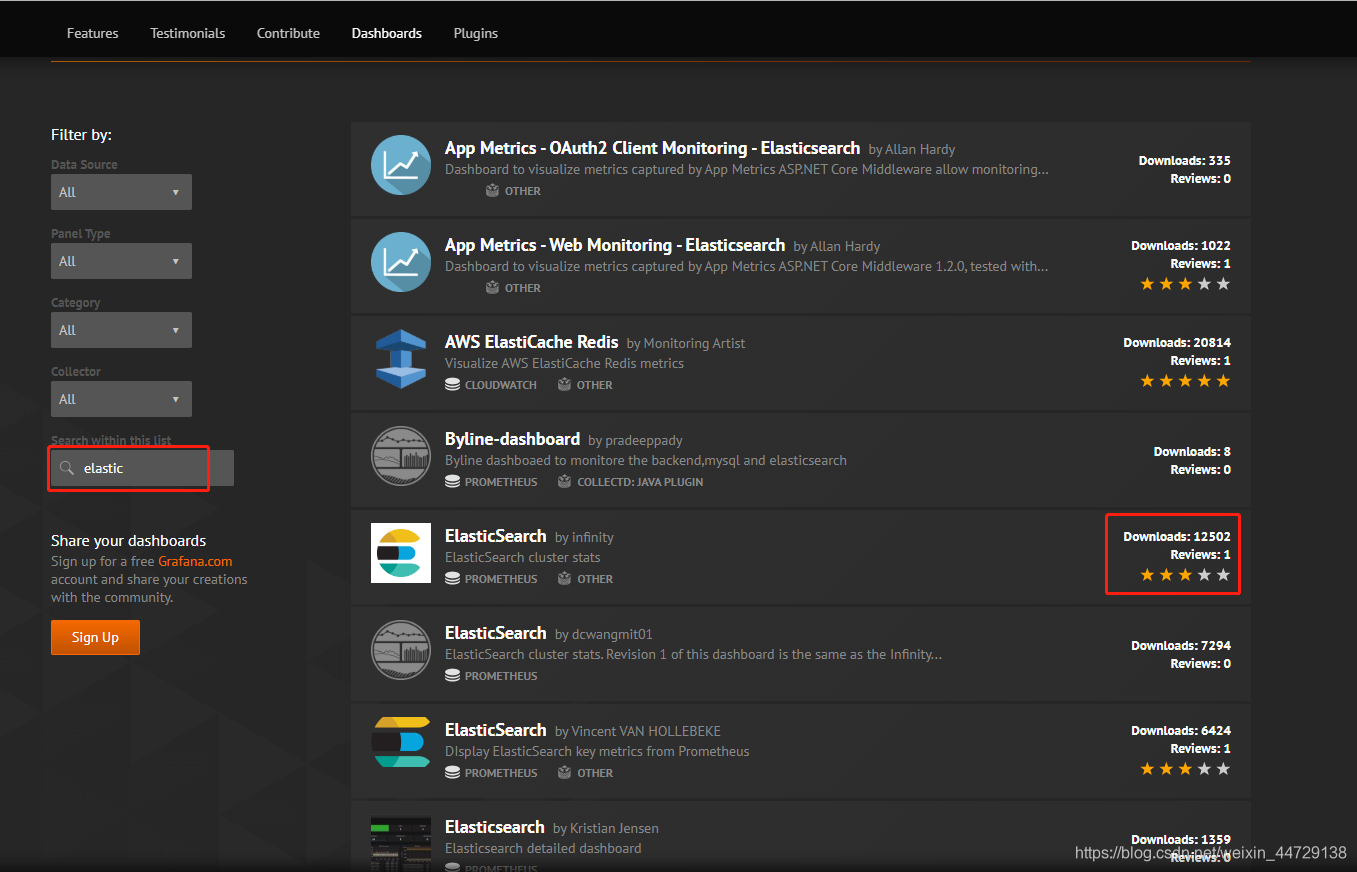This screenshot has width=1357, height=872.
Task: Click the Kristian Jensen dashboard thumbnail
Action: 401,843
